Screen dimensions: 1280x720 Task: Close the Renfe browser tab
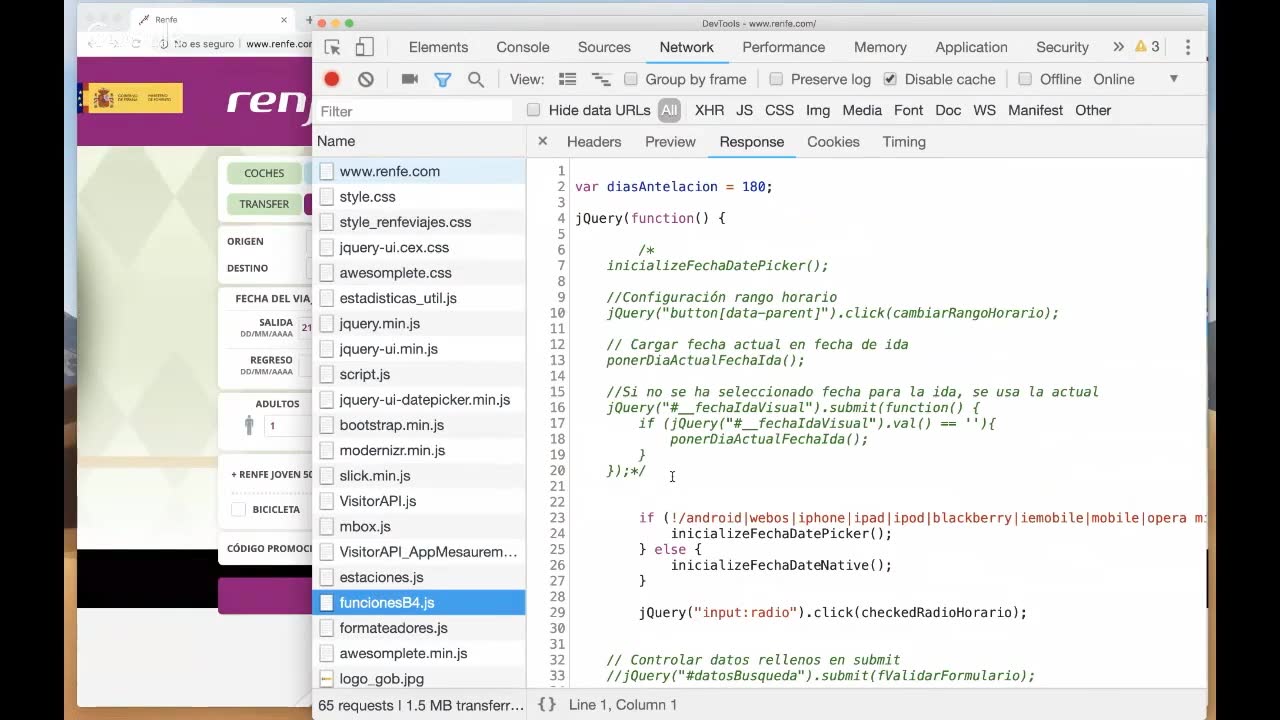click(284, 20)
